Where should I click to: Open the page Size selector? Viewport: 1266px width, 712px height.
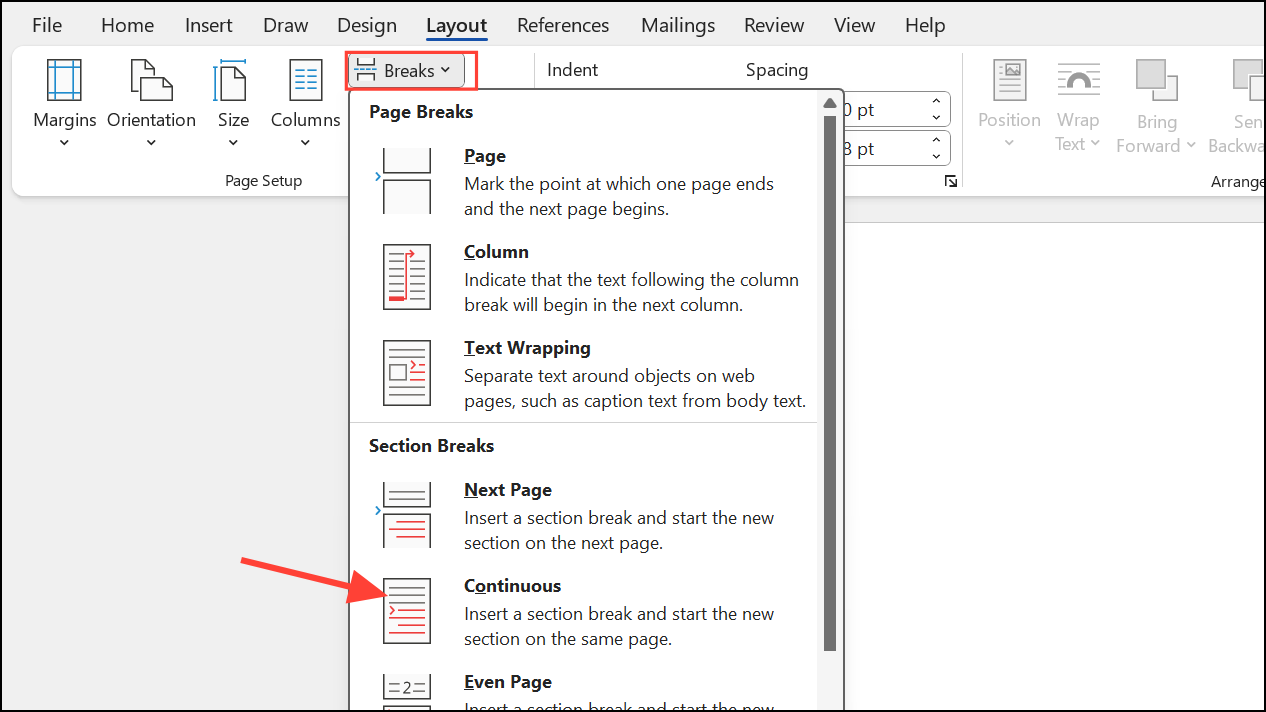point(233,100)
